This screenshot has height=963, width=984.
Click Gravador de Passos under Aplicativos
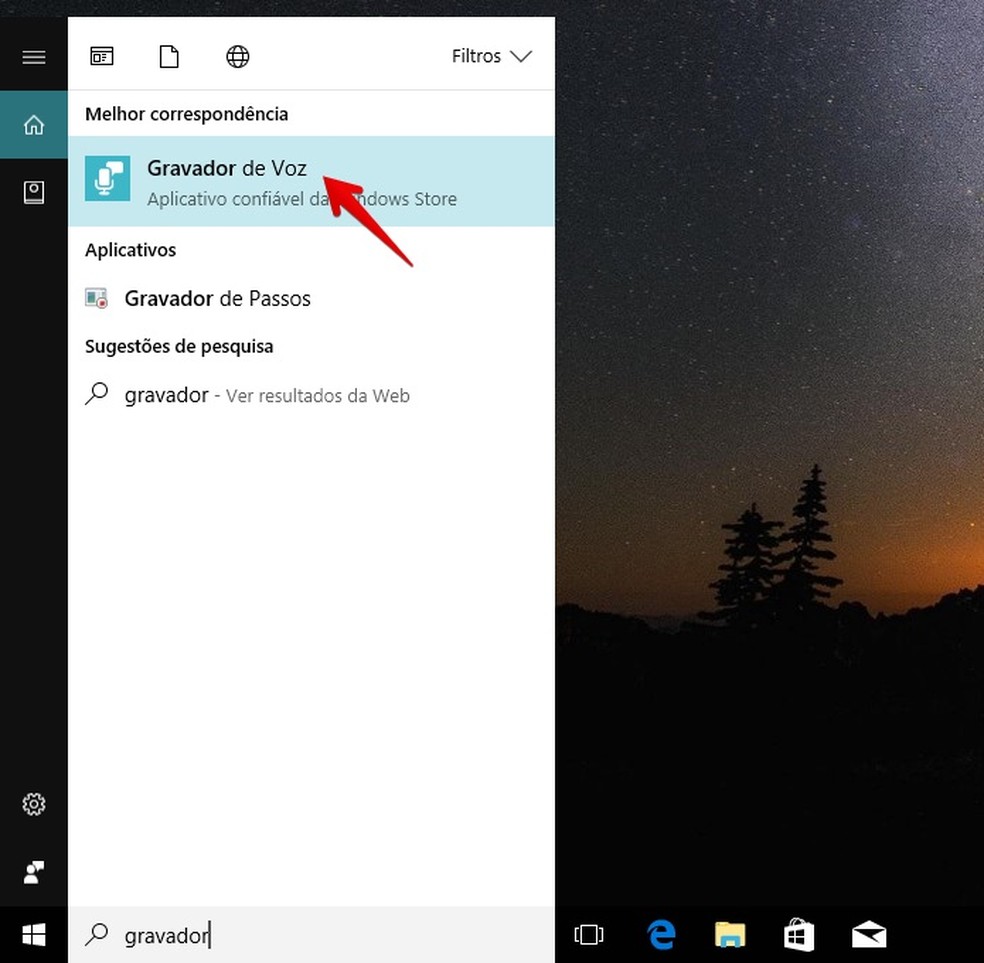point(216,298)
